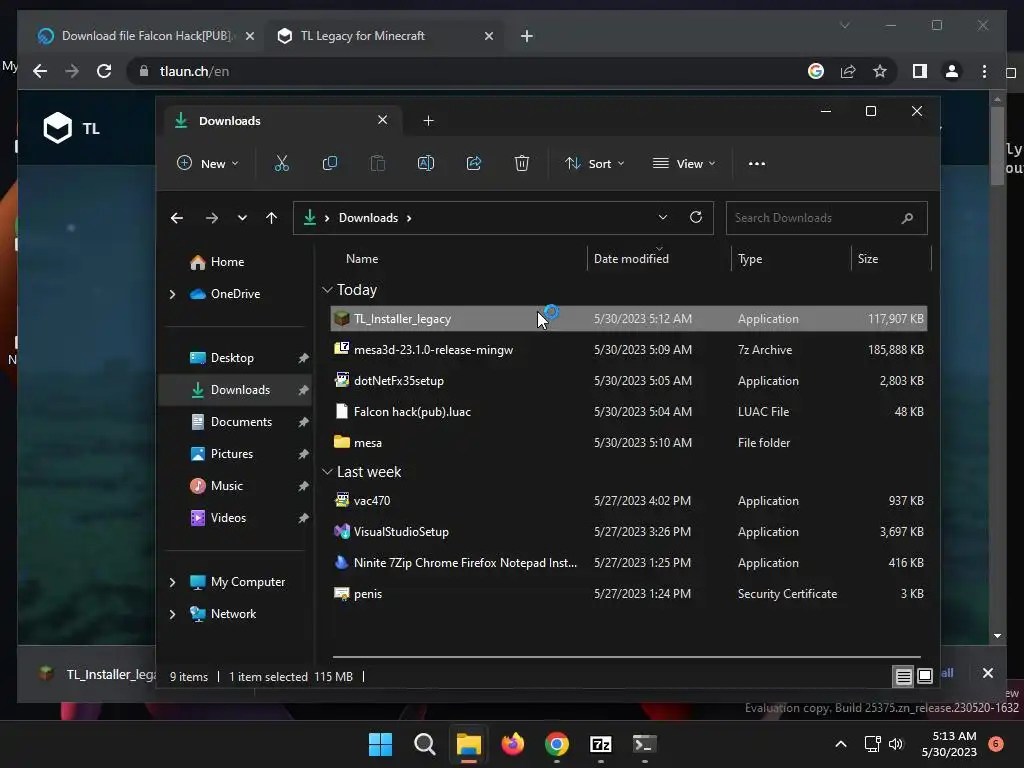This screenshot has width=1024, height=768.
Task: Click the Chrome address bar URL
Action: [194, 71]
